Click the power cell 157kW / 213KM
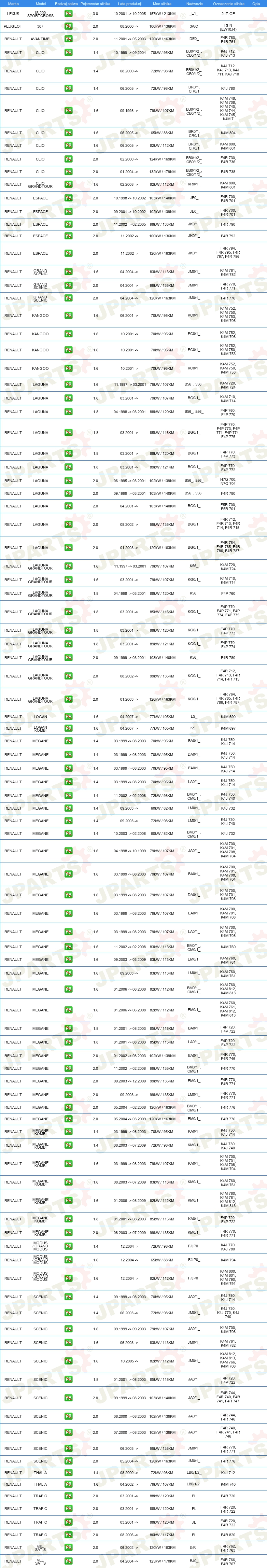Viewport: 267px width, 1568px height. 163,13
